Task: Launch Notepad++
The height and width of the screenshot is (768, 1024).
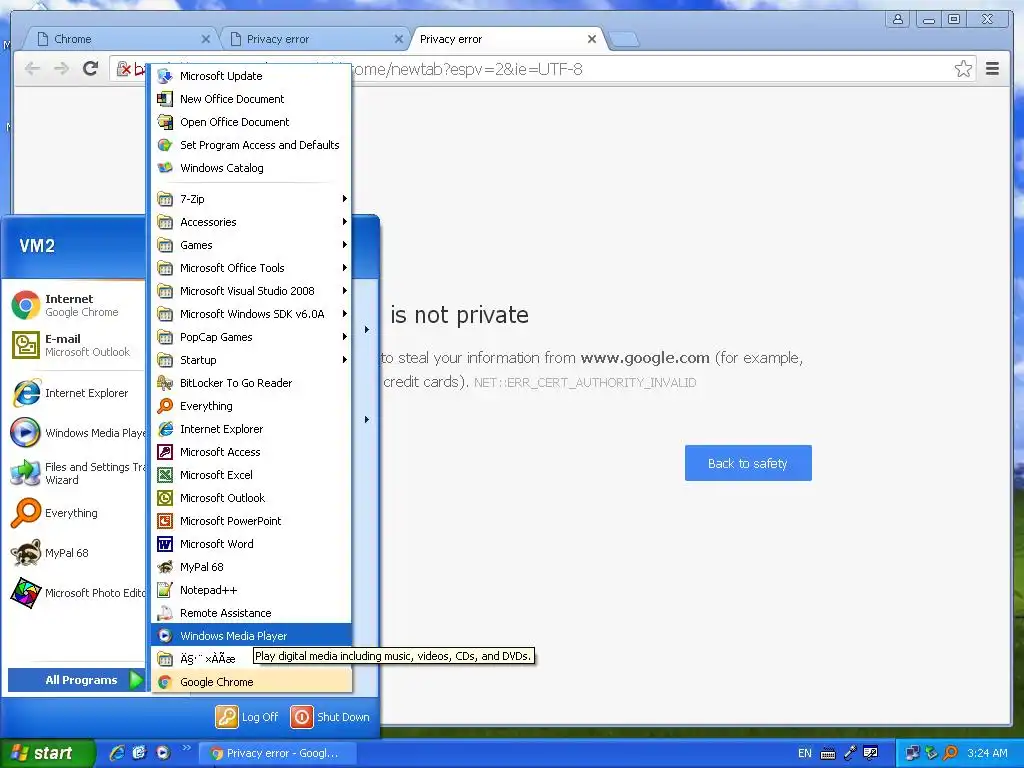Action: [251, 590]
